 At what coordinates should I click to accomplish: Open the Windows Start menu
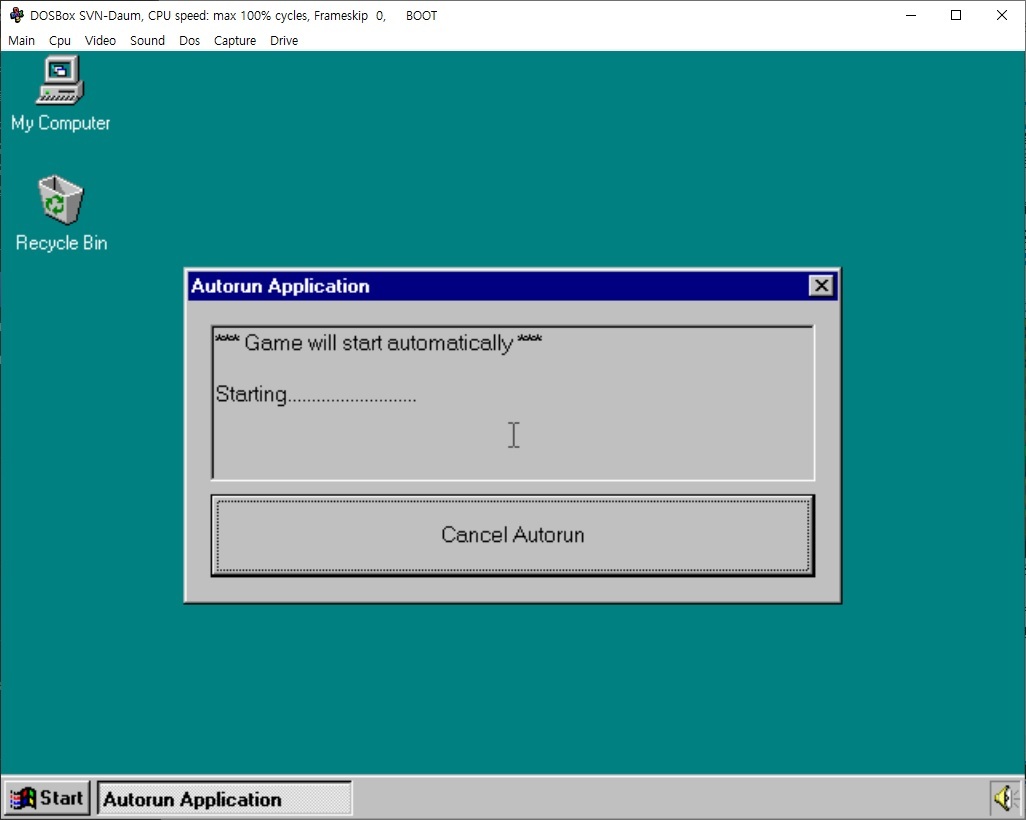[x=47, y=798]
